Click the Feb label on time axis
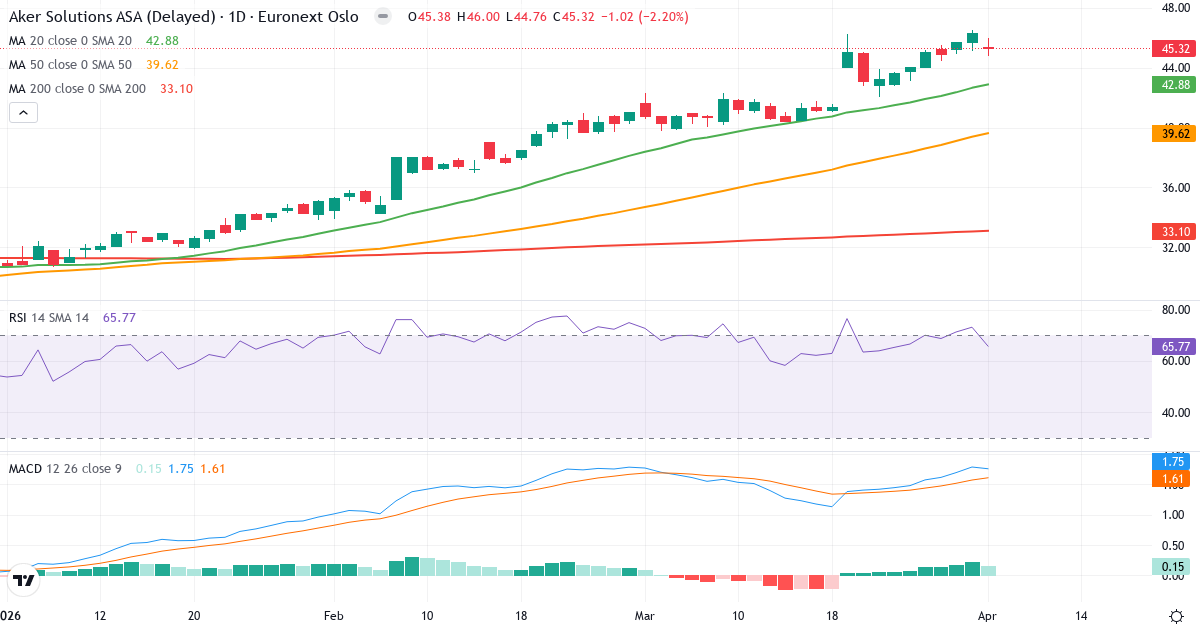The height and width of the screenshot is (630, 1200). tap(333, 616)
